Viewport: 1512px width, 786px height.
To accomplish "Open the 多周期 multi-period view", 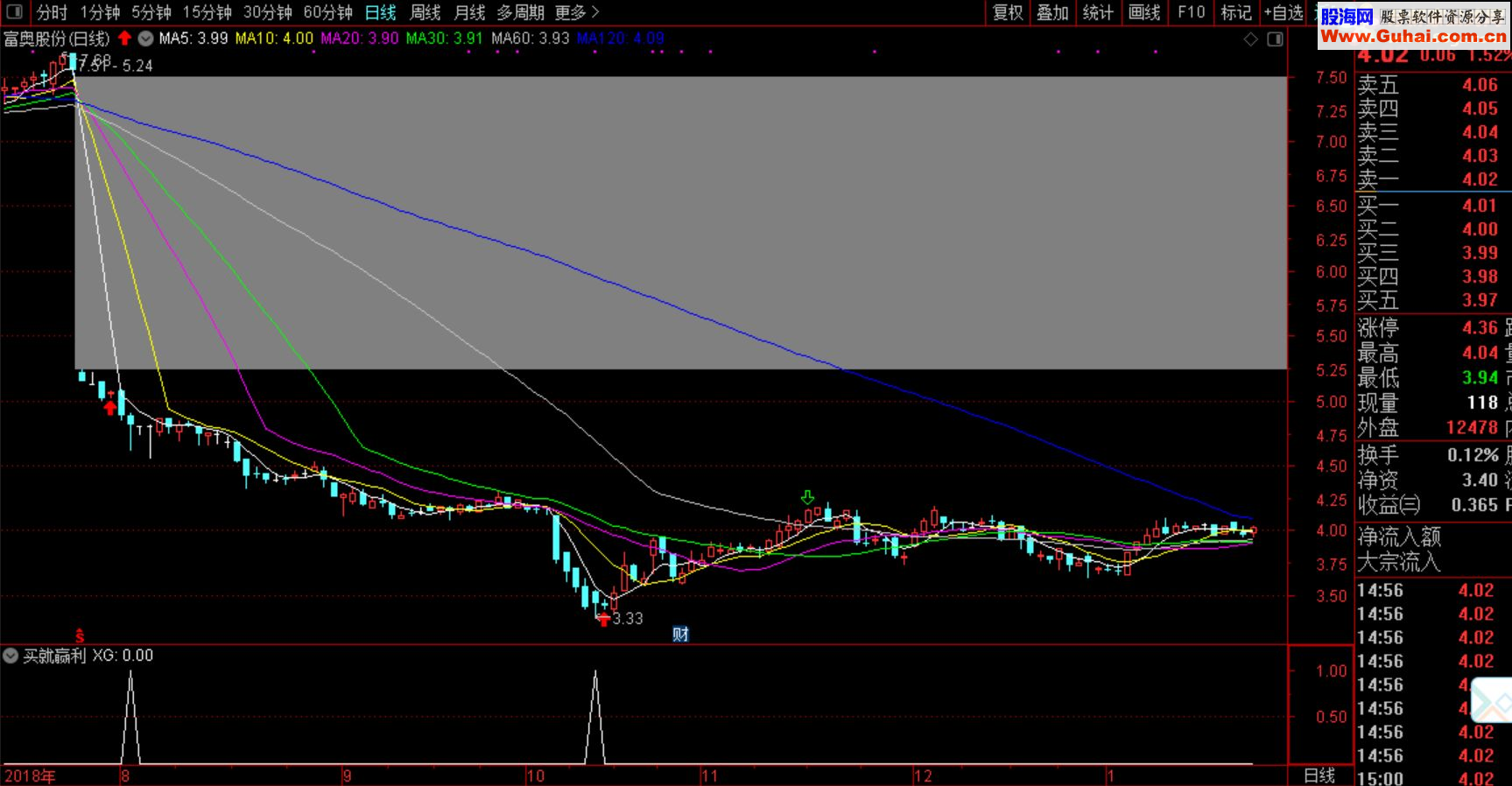I will (521, 12).
